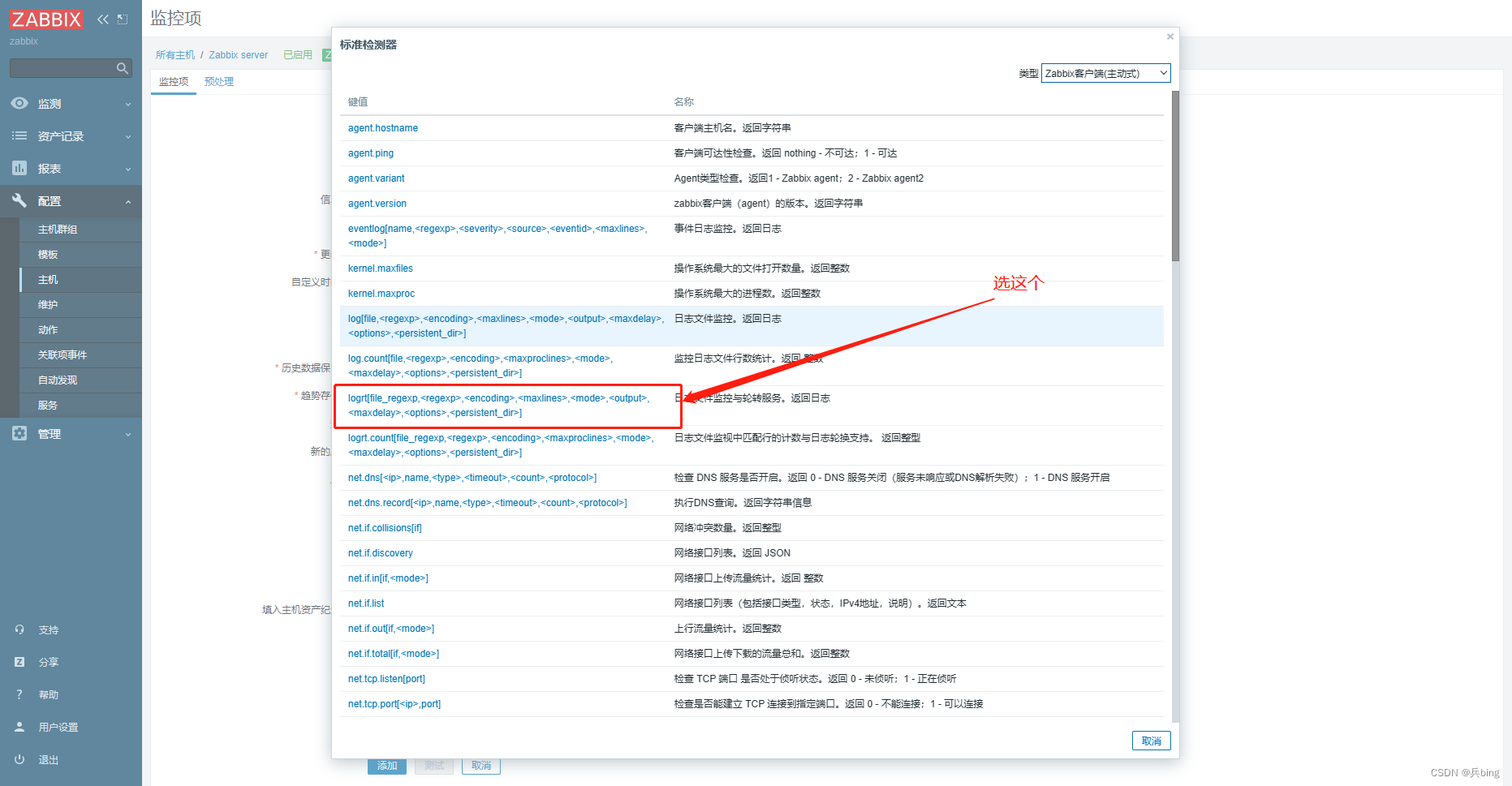Open 关联项事件 in the sidebar

click(62, 355)
